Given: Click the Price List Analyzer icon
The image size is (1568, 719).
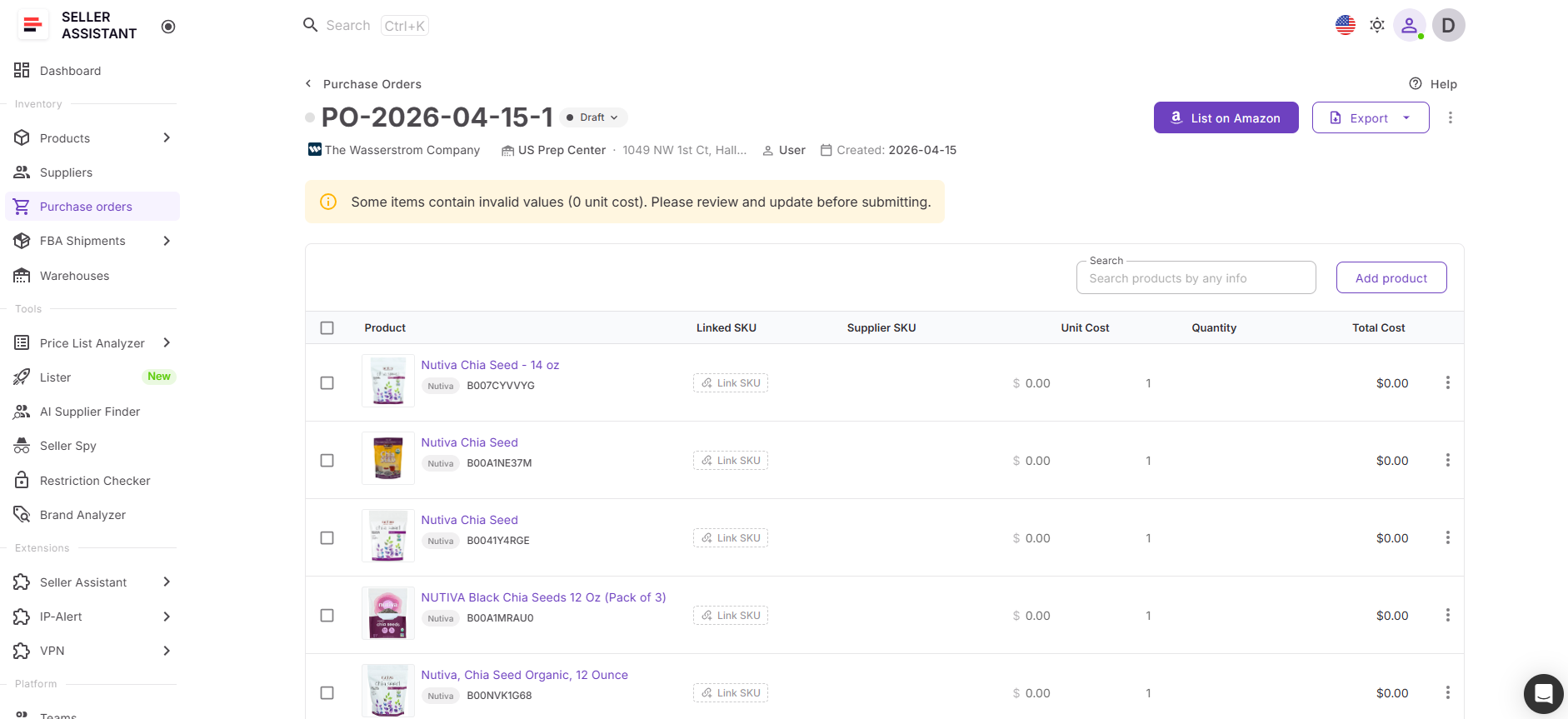Looking at the screenshot, I should pyautogui.click(x=22, y=342).
